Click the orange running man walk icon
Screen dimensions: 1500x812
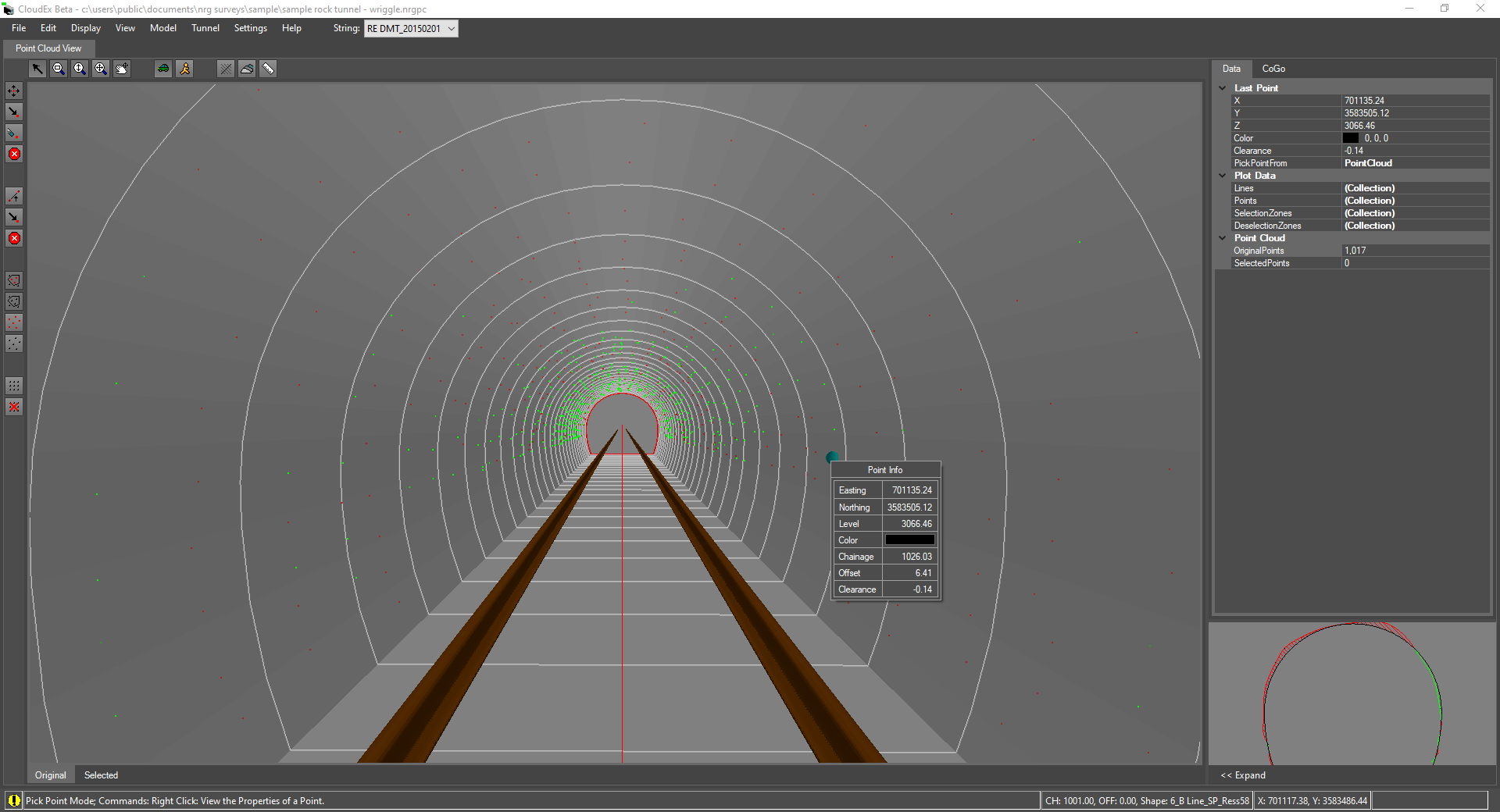click(x=184, y=69)
